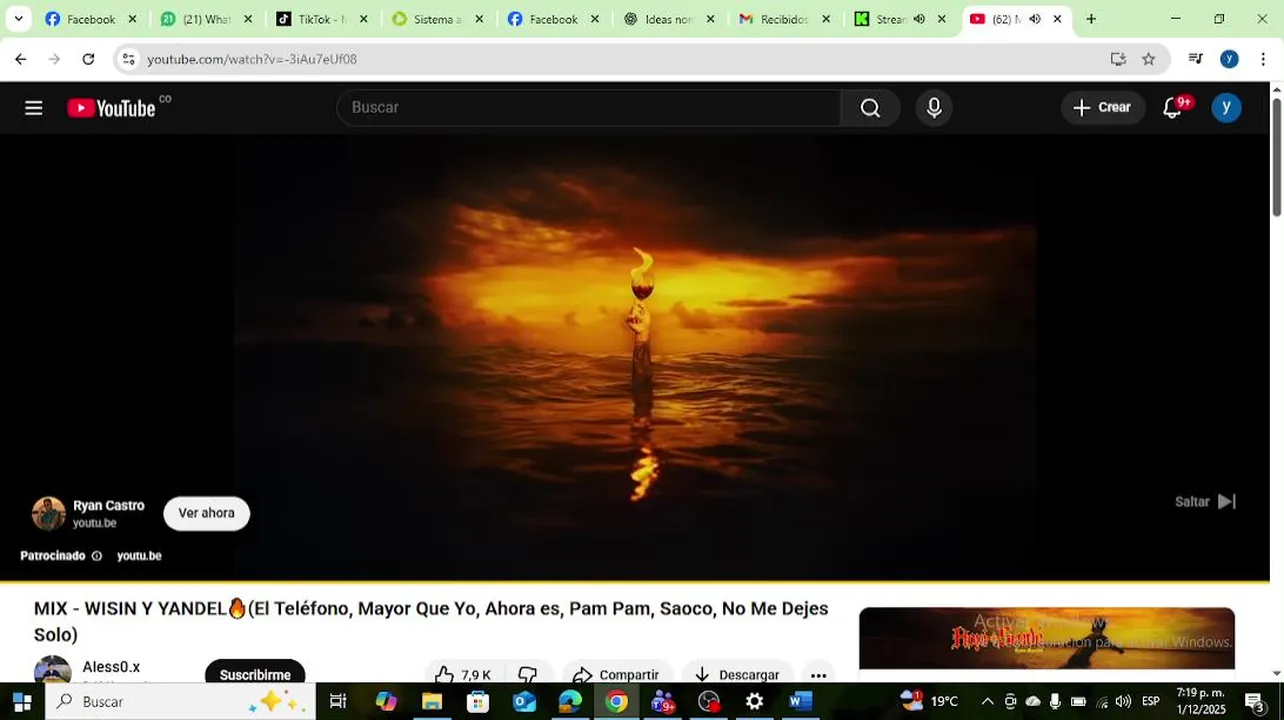Open Word from taskbar
The image size is (1284, 720).
click(800, 702)
